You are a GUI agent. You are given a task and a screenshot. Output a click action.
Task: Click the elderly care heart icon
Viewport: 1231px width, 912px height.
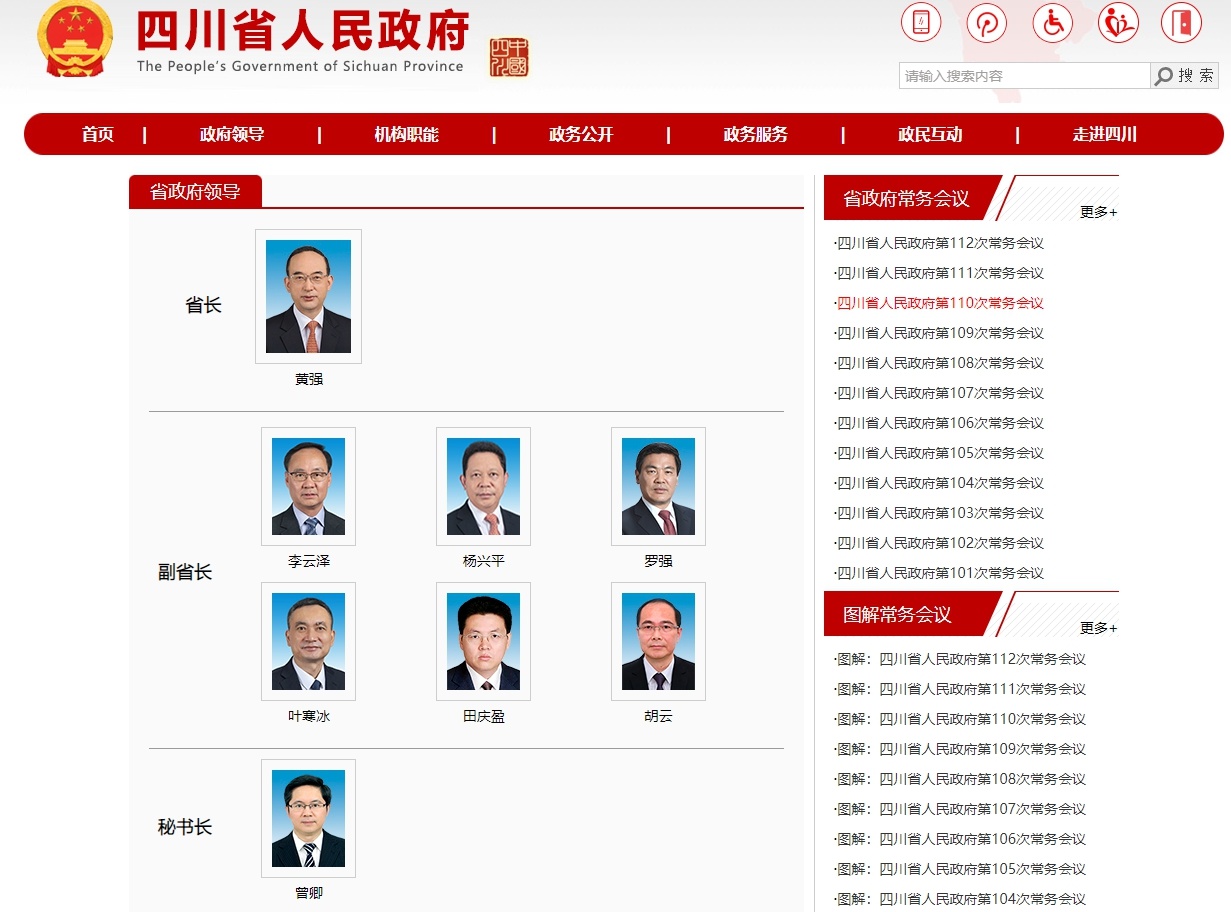[x=1118, y=22]
